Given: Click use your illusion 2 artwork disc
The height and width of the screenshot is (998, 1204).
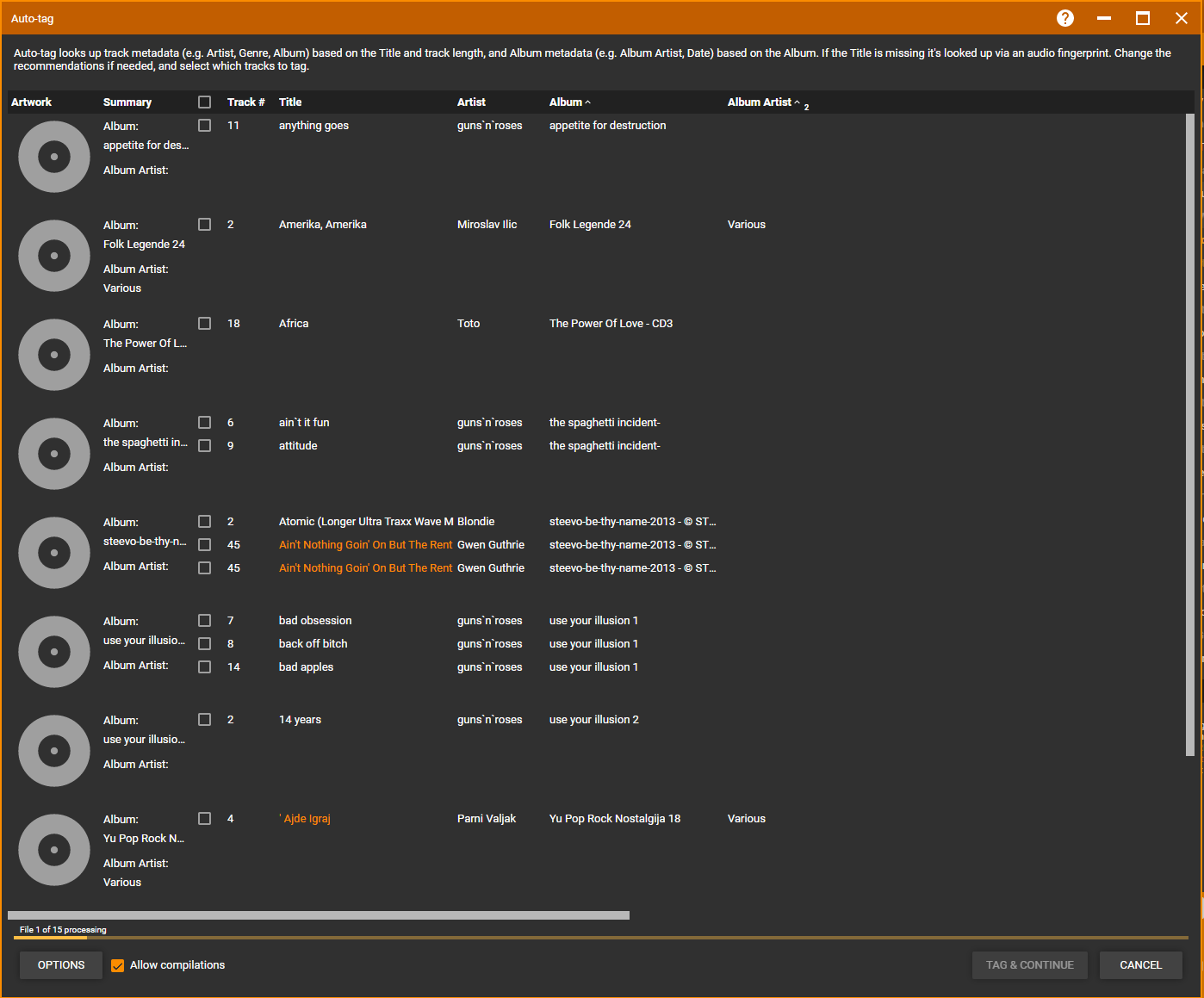Looking at the screenshot, I should pos(54,751).
